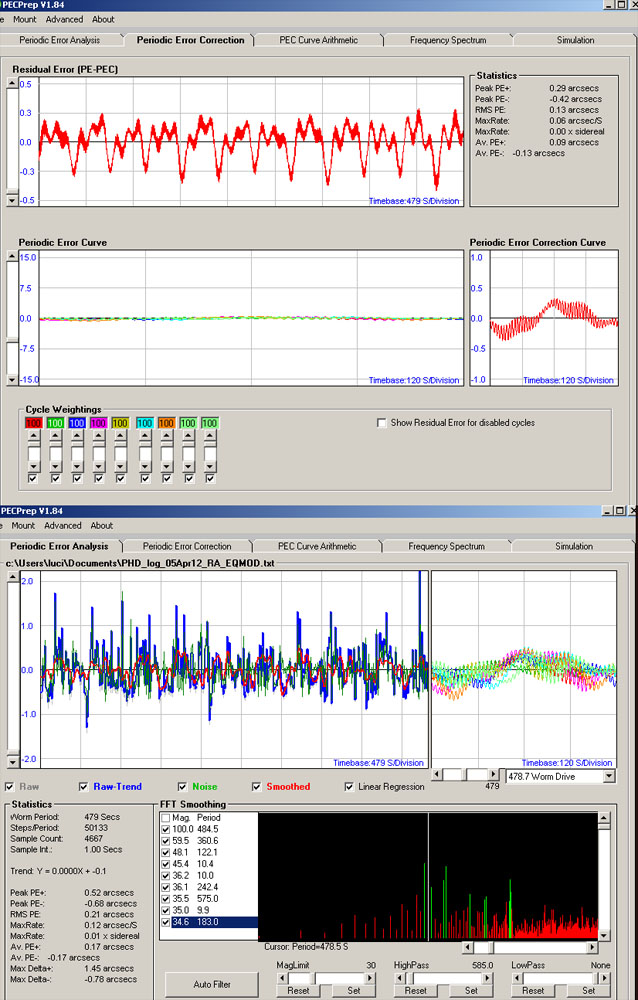Click right arrow of LowPass slider

[605, 978]
